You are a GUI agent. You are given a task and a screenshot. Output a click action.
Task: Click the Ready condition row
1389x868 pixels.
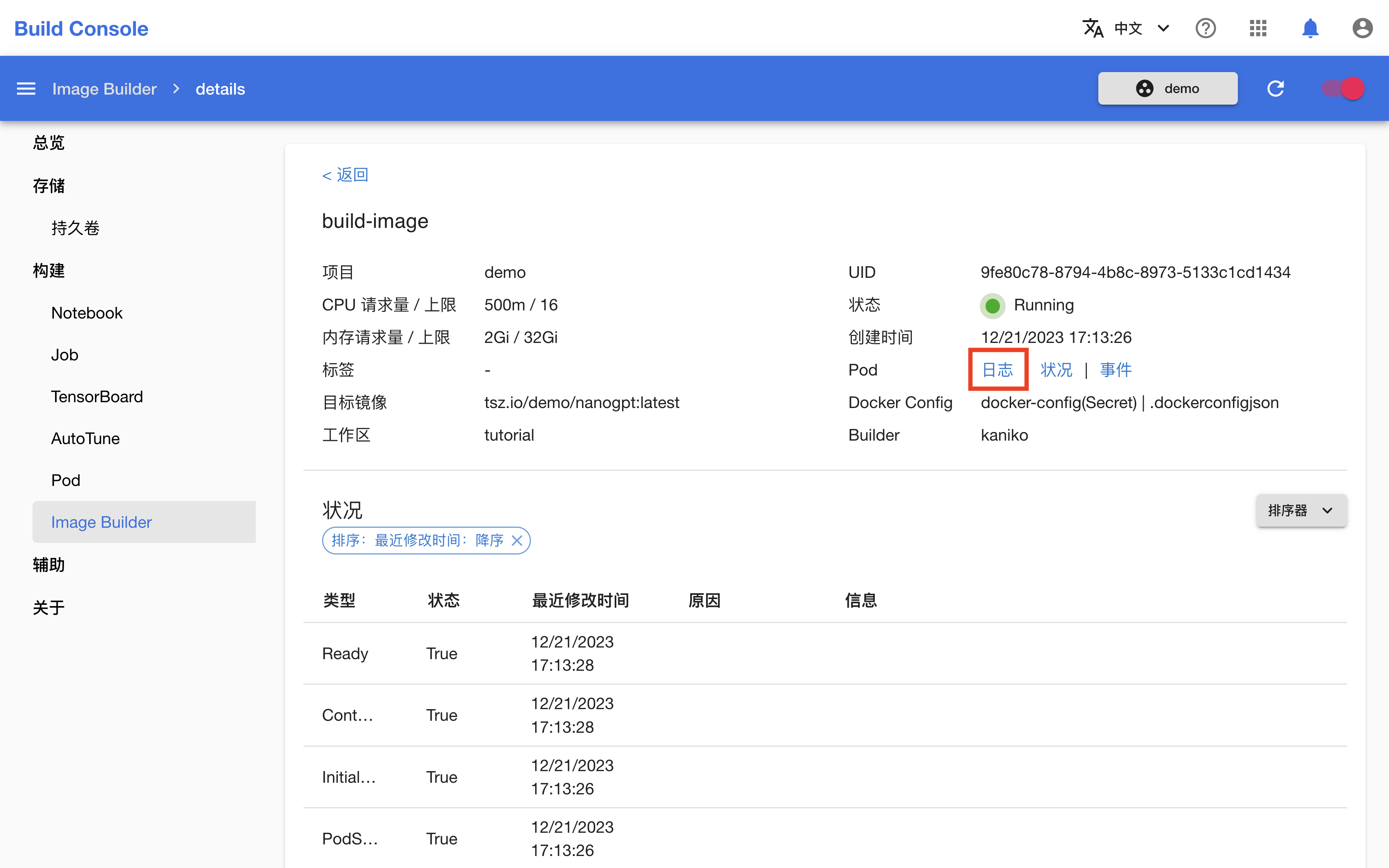point(825,653)
